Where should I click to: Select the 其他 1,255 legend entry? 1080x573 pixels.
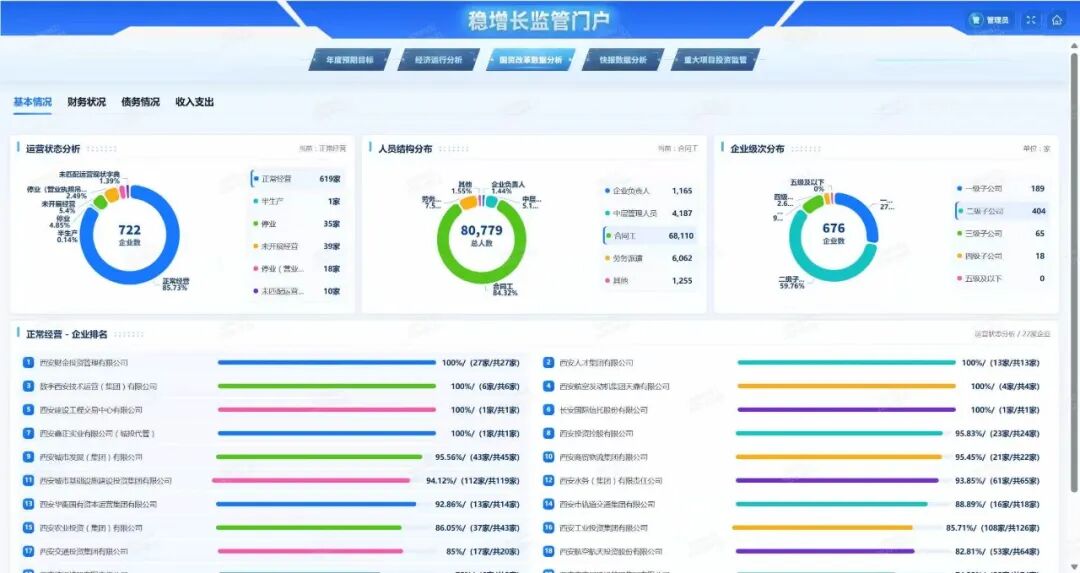pos(649,280)
